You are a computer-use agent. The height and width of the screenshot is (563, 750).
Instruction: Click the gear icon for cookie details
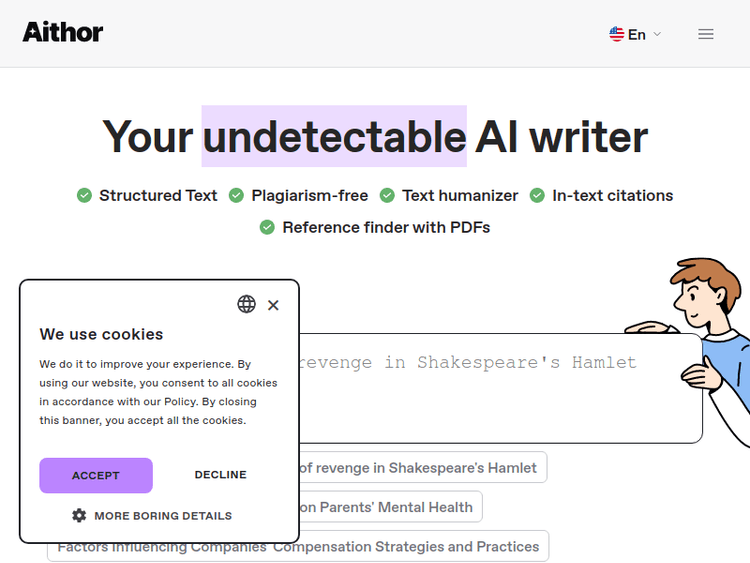(x=79, y=516)
